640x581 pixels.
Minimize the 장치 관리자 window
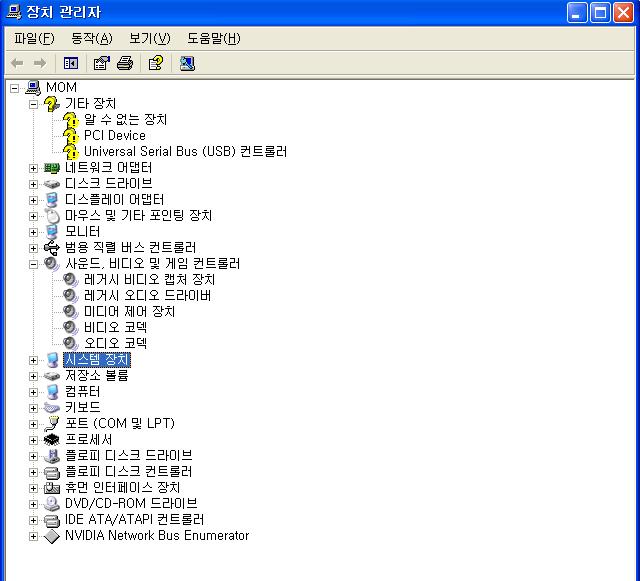pyautogui.click(x=577, y=12)
